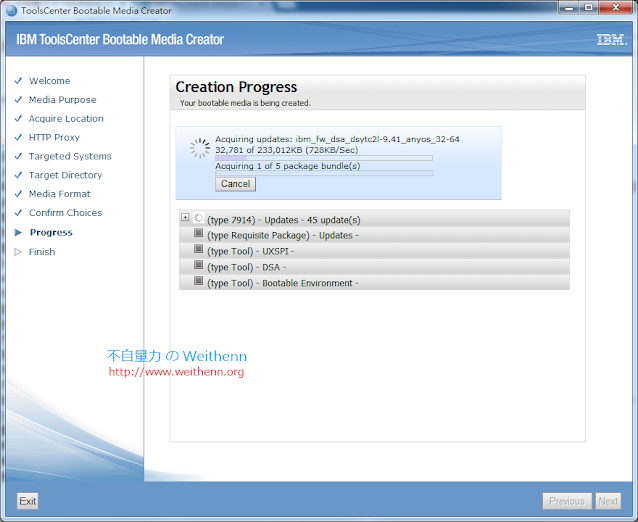Viewport: 638px width, 522px height.
Task: Click status square for DSA row
Action: click(198, 265)
